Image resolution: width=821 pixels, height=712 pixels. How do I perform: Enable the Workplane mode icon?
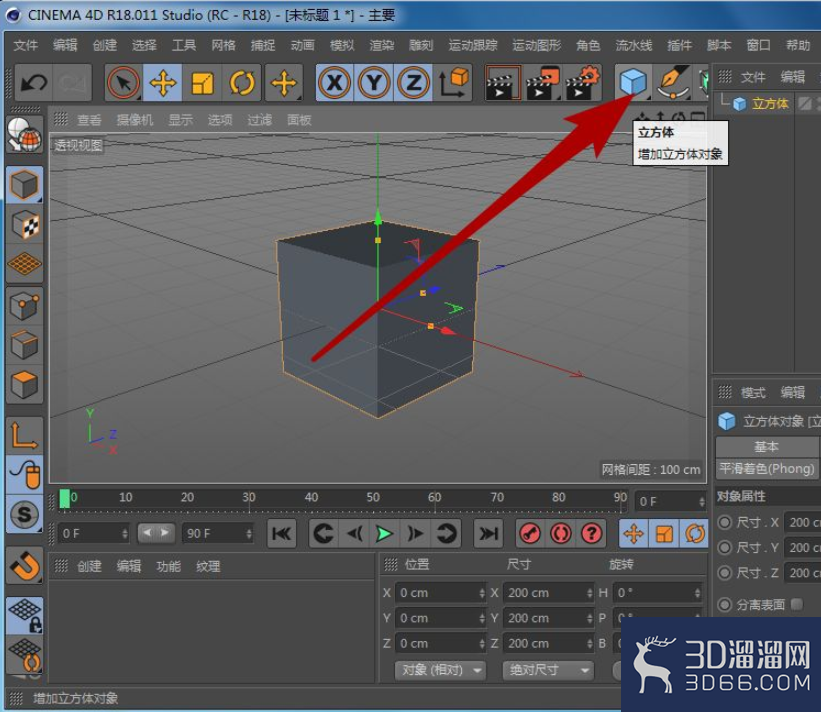[x=24, y=264]
